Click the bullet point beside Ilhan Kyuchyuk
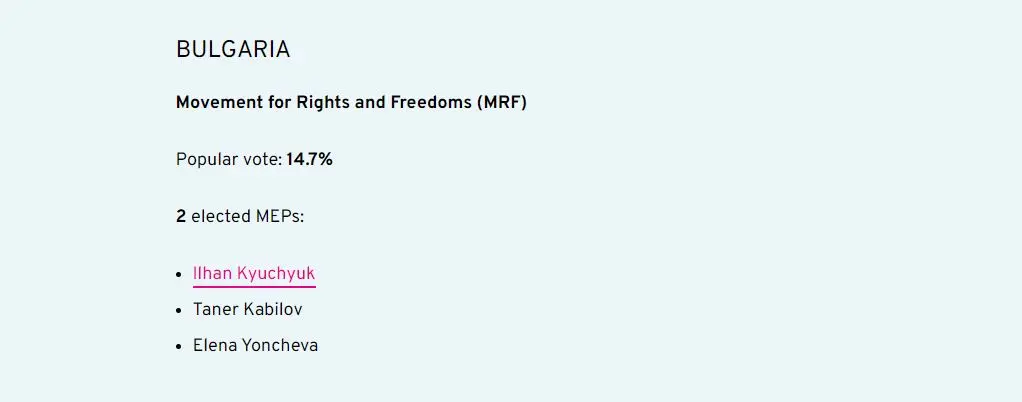The width and height of the screenshot is (1022, 402). [x=180, y=274]
